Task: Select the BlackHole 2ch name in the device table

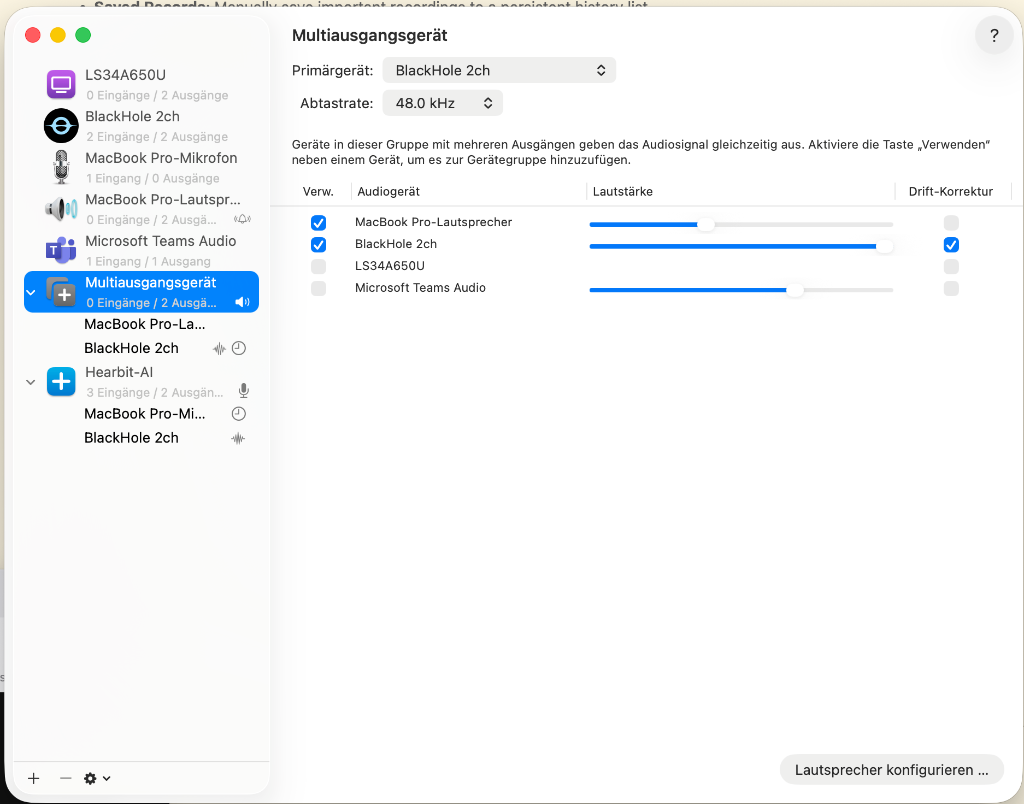Action: [x=396, y=244]
